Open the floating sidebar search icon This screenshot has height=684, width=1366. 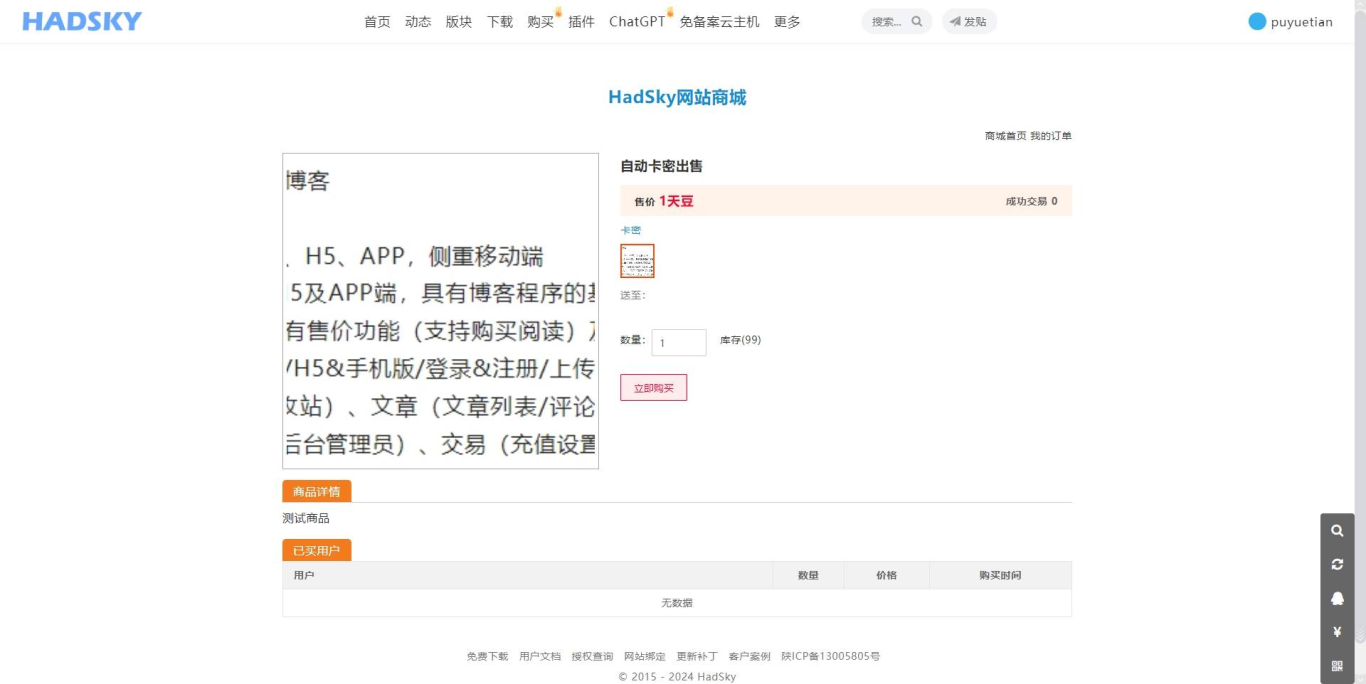point(1337,531)
